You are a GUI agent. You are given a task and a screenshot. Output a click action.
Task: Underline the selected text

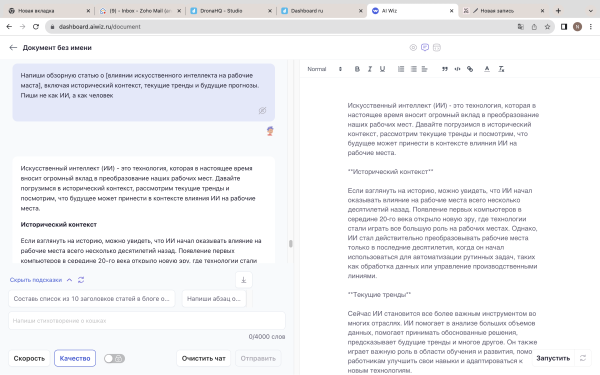click(x=382, y=69)
